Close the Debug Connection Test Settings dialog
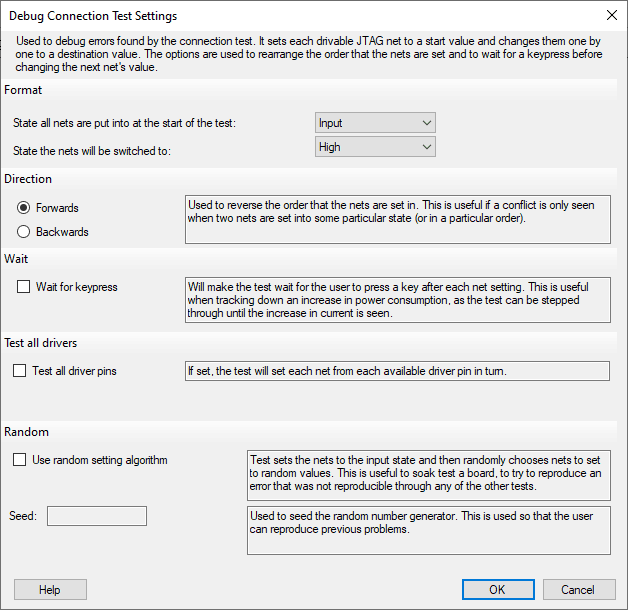 point(612,16)
